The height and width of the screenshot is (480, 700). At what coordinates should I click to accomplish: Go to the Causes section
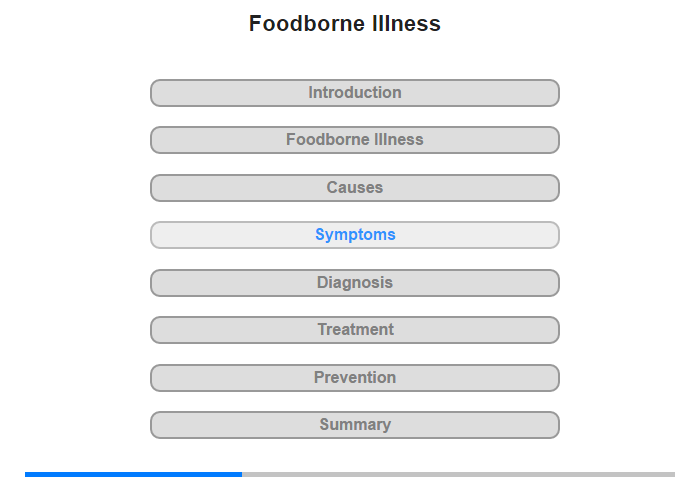[354, 188]
